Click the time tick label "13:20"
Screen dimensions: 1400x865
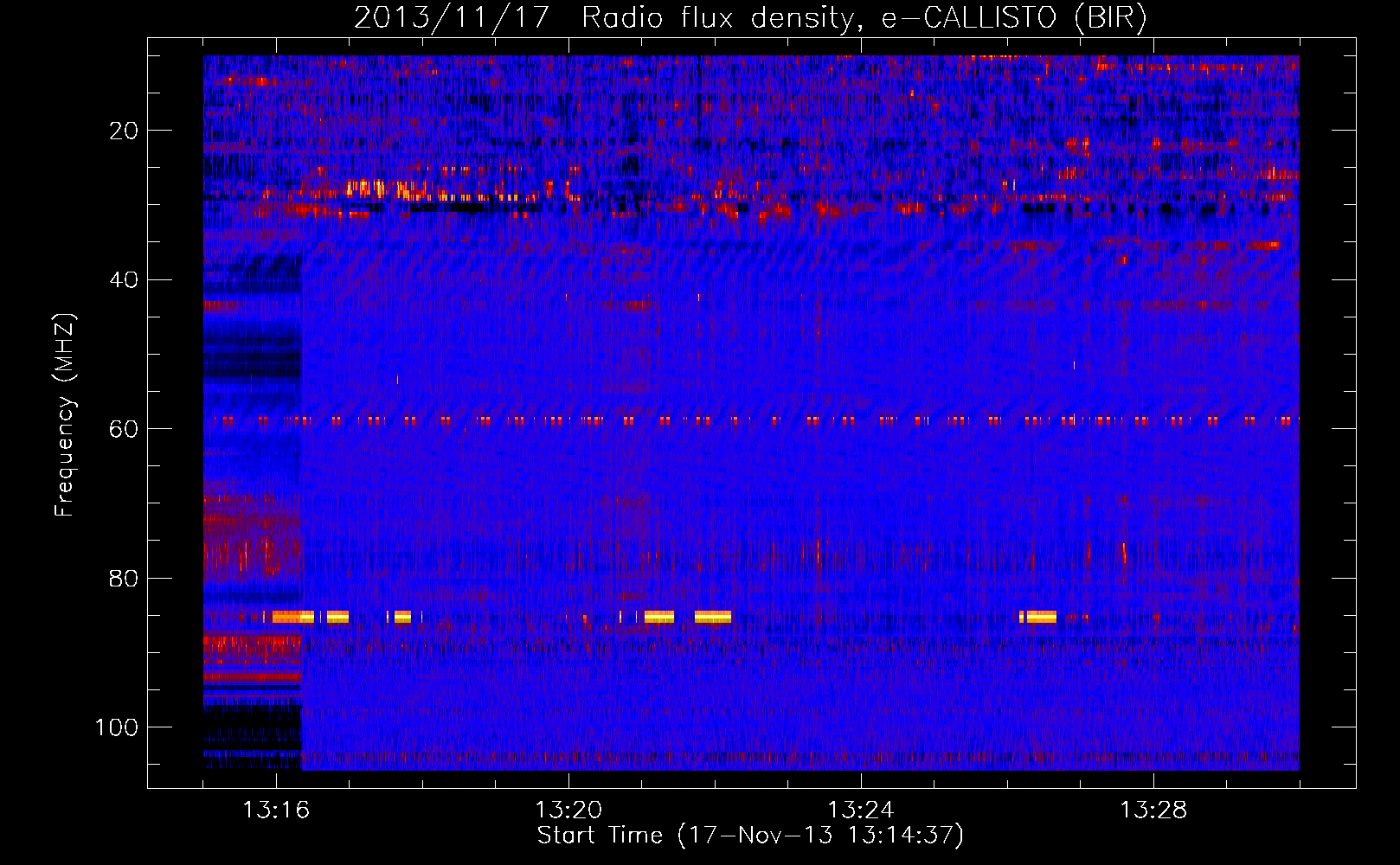click(x=568, y=811)
